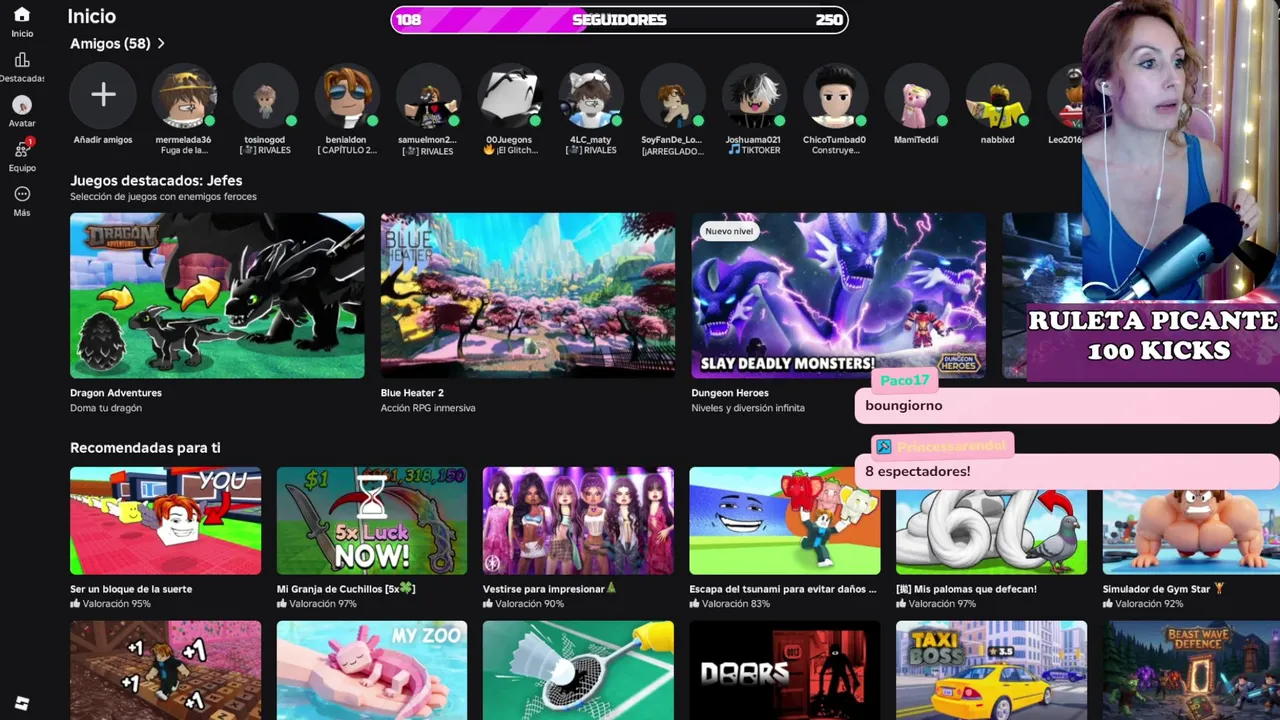Open the My Zoo axolotl game thumbnail

click(x=372, y=670)
